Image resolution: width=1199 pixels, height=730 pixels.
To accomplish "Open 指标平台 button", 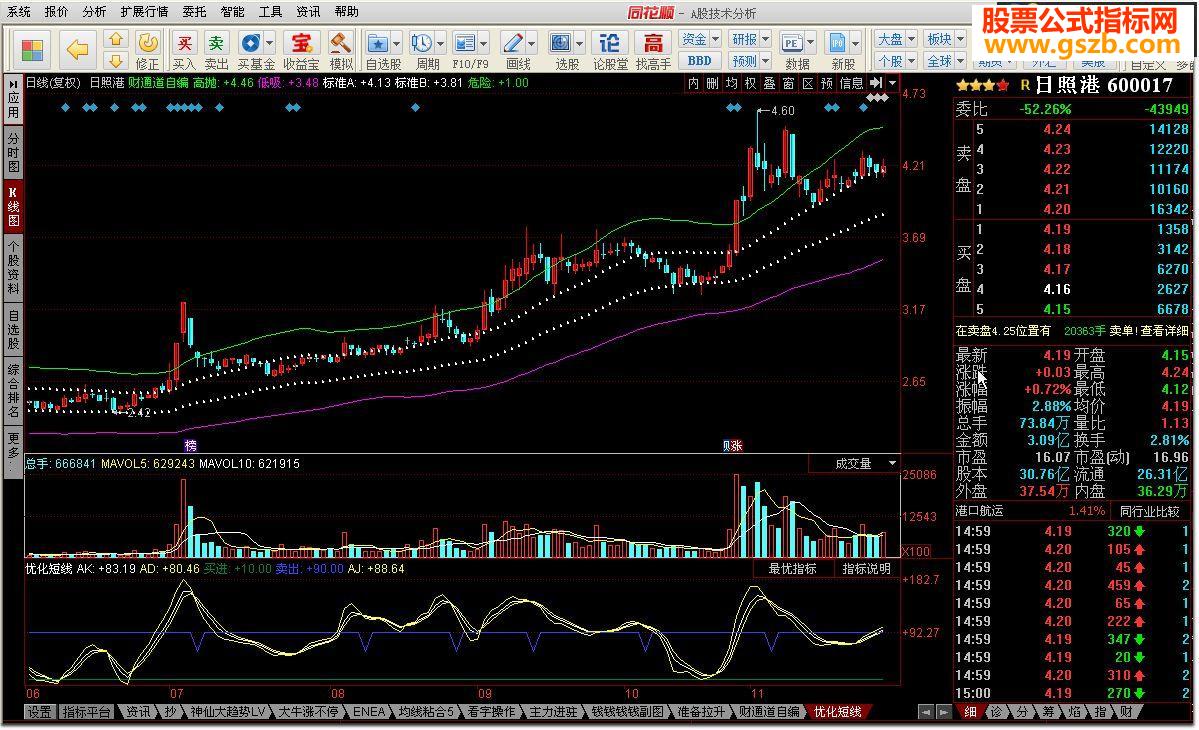I will [x=86, y=712].
